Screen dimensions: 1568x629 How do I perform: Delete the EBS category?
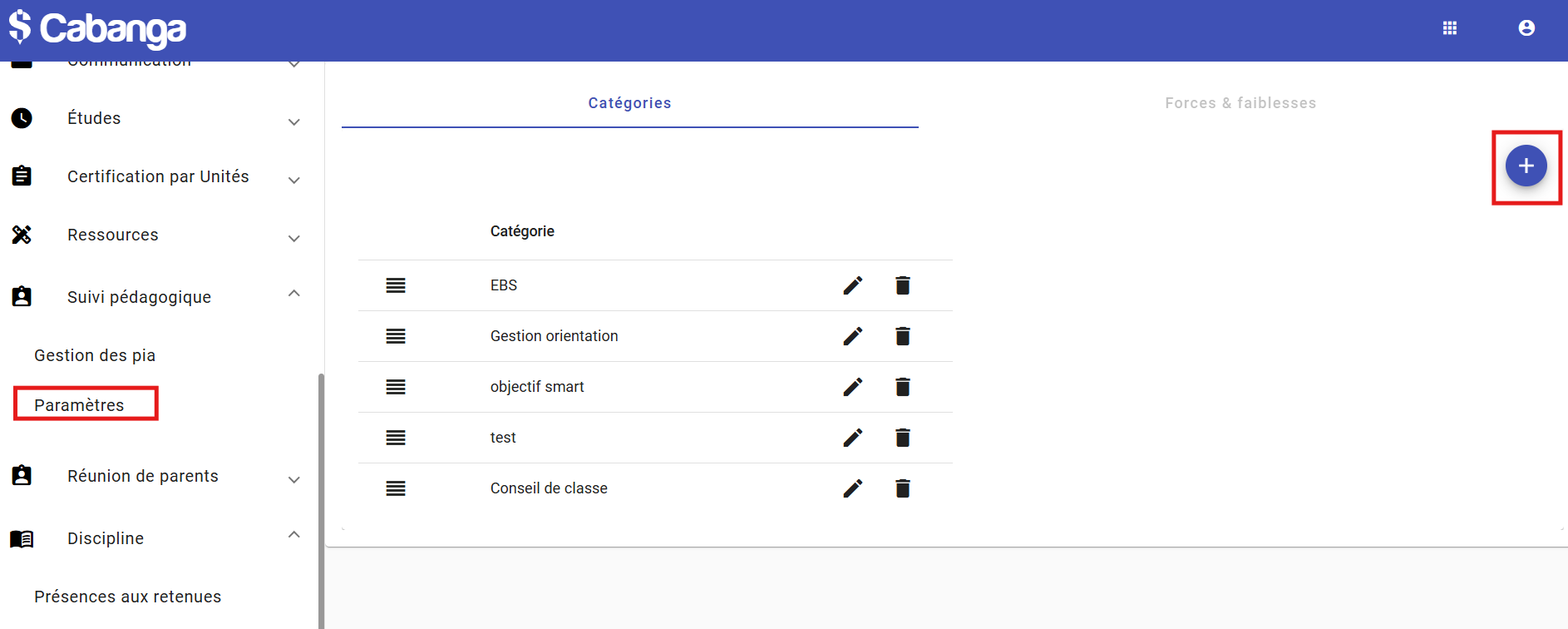903,285
